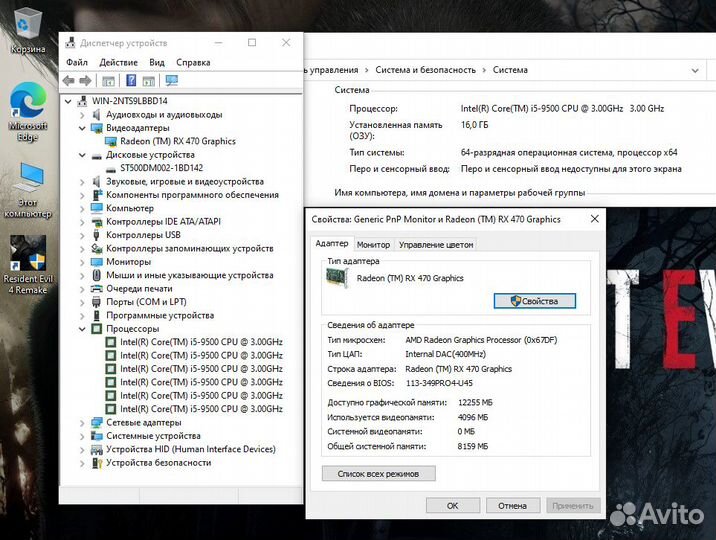Expand Контроллеры IDE ATA/ATAPI category
Viewport: 716px width, 540px height.
(x=82, y=222)
